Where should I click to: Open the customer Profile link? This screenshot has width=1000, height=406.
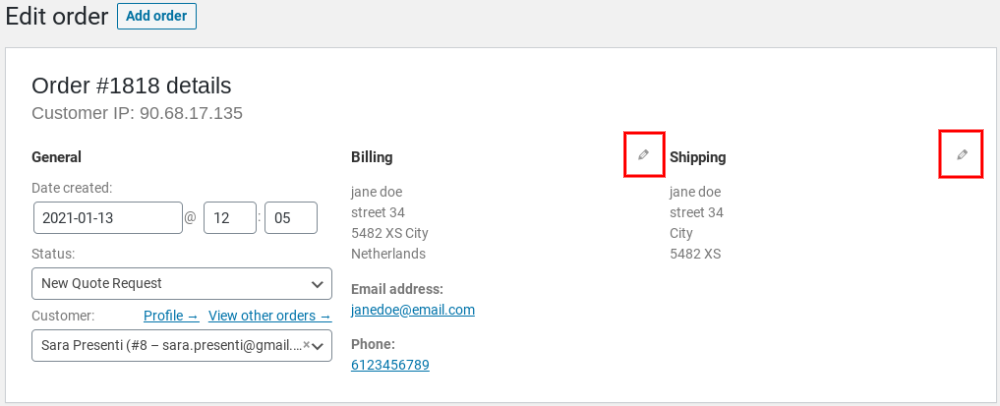click(171, 316)
